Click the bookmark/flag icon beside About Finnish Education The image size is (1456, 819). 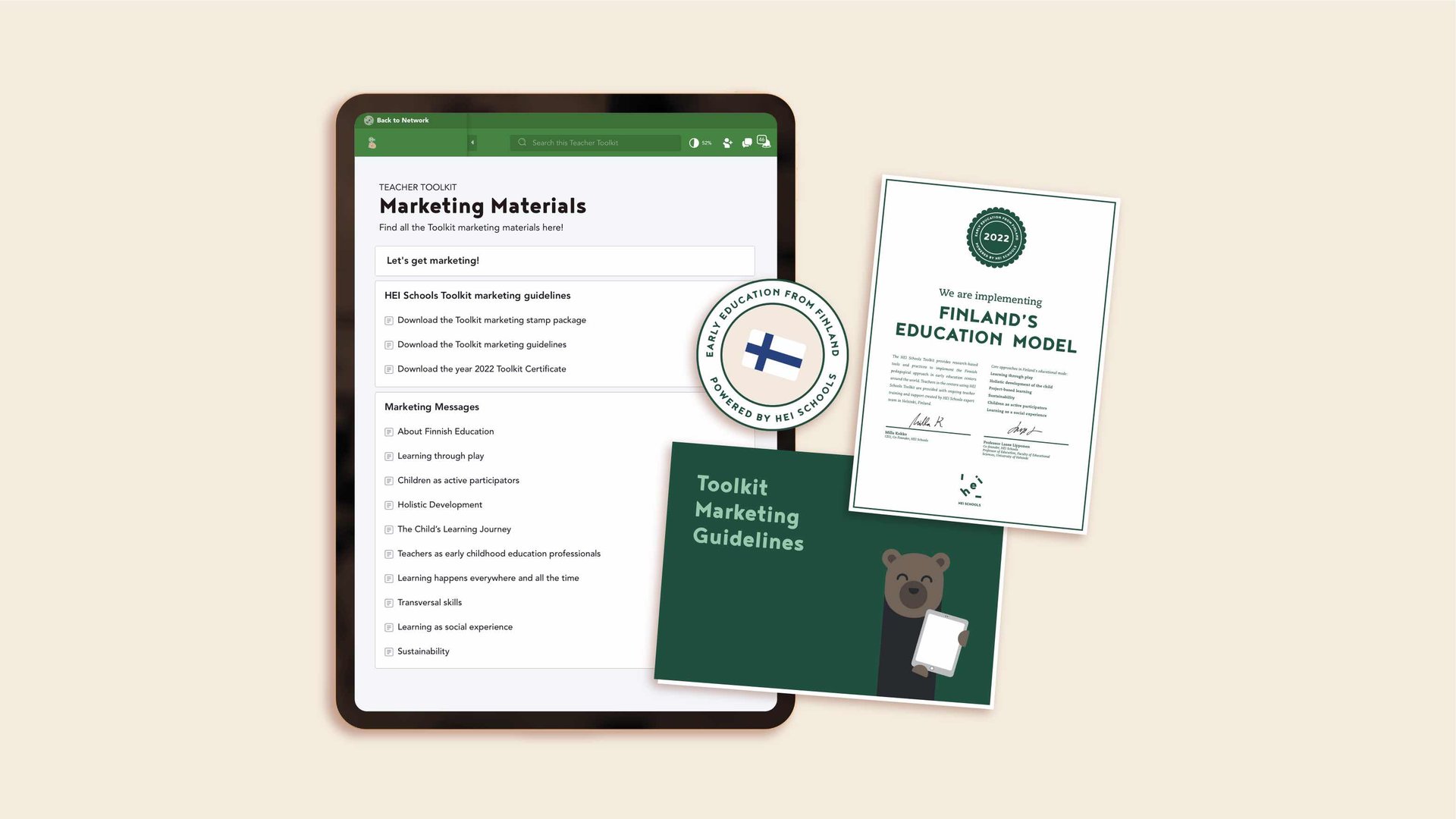389,431
